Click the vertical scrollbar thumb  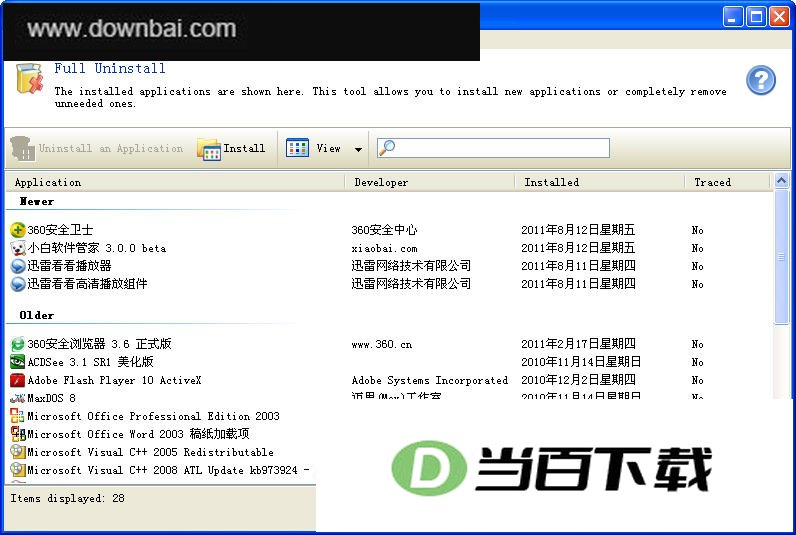click(782, 256)
